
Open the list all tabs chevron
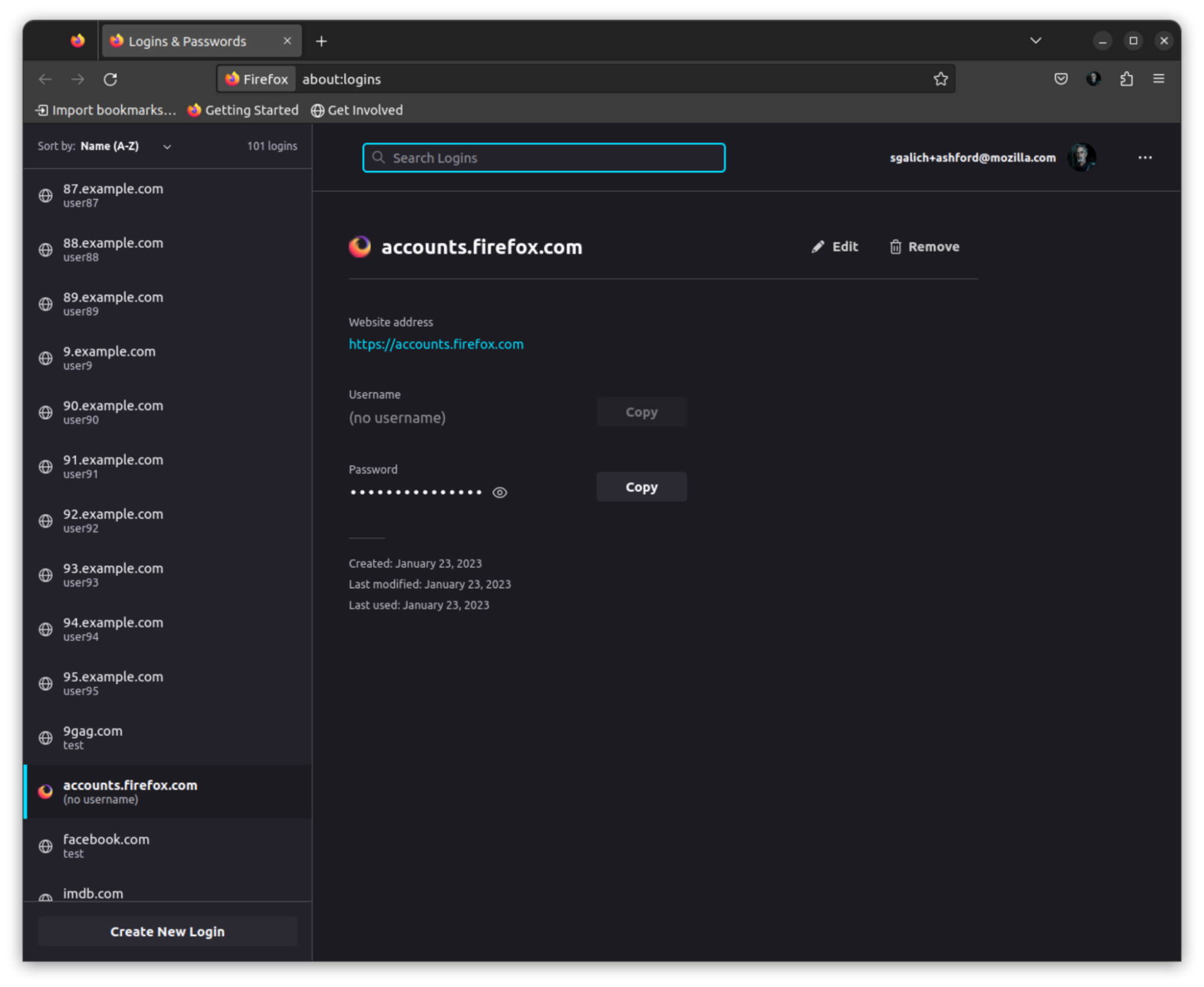pos(1035,41)
